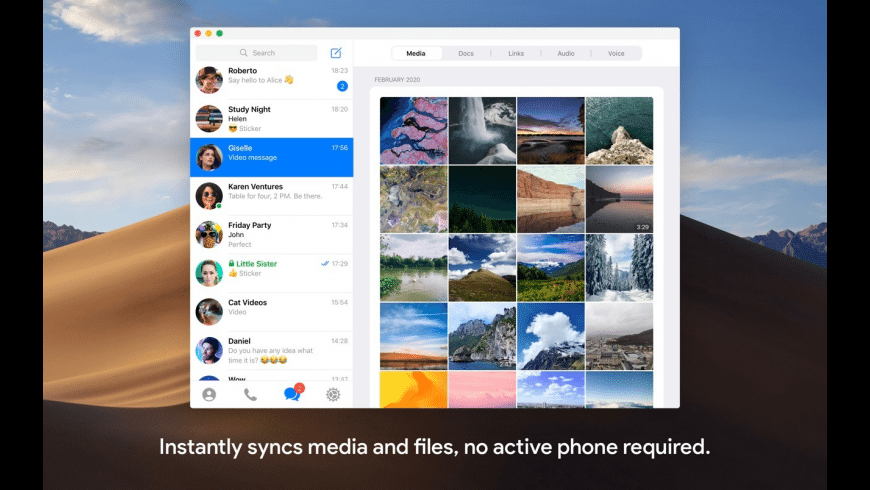Click Karen Ventures' avatar
Screen dimensions: 870x490
coord(209,196)
